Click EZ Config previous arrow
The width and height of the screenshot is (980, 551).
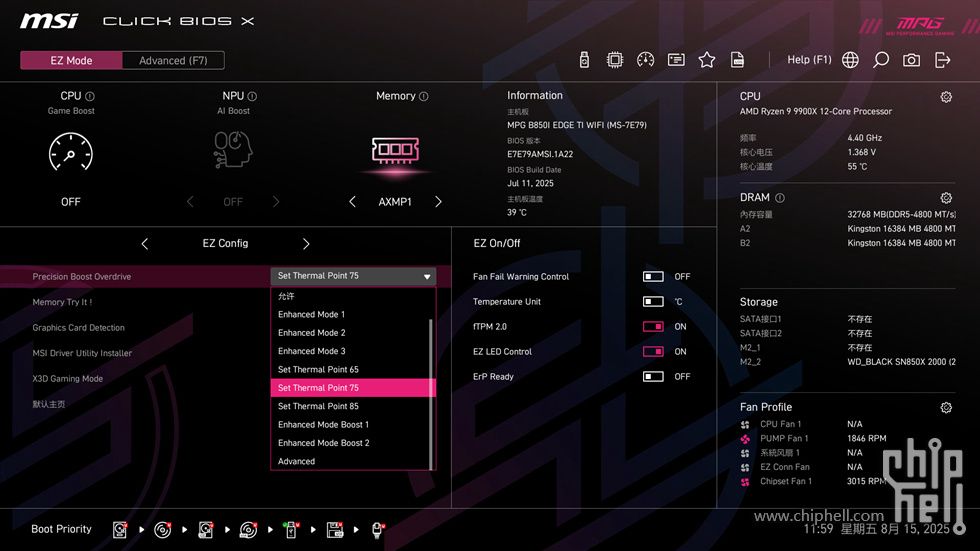[x=144, y=244]
